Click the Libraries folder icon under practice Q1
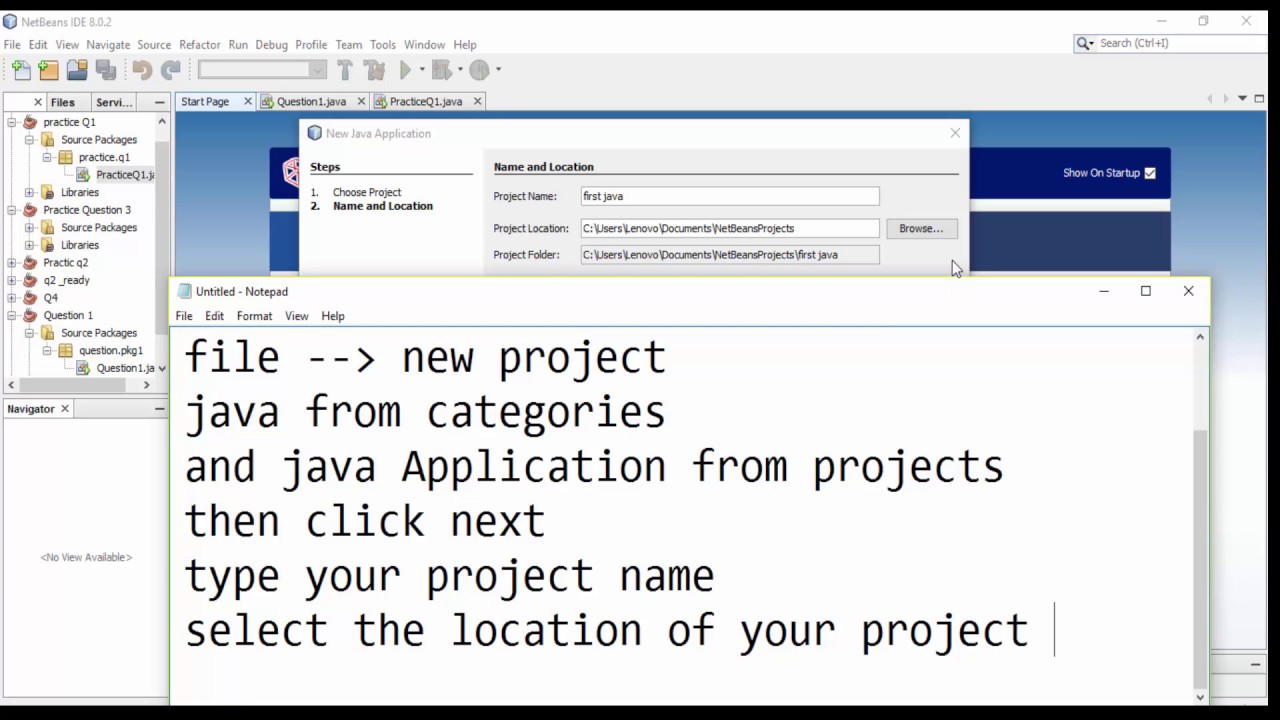Viewport: 1280px width, 720px height. point(48,192)
